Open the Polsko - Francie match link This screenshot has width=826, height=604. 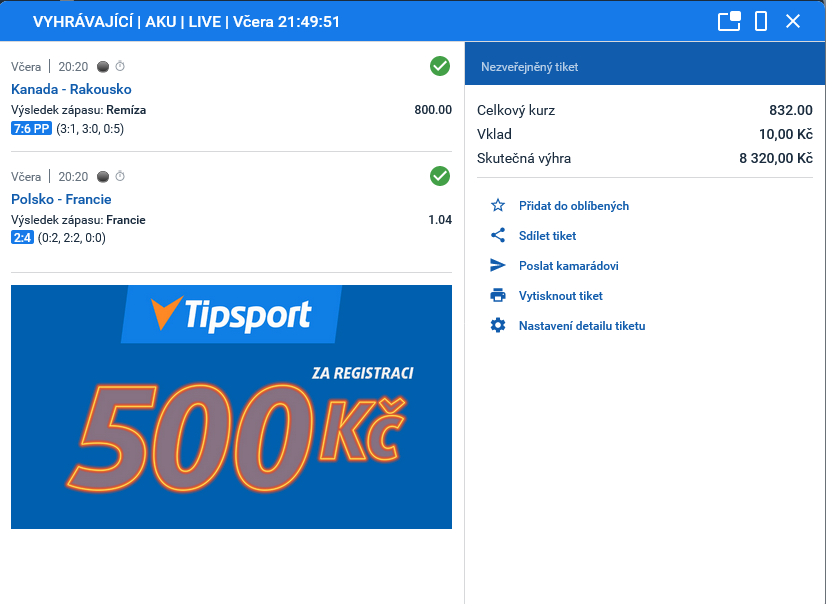(61, 199)
